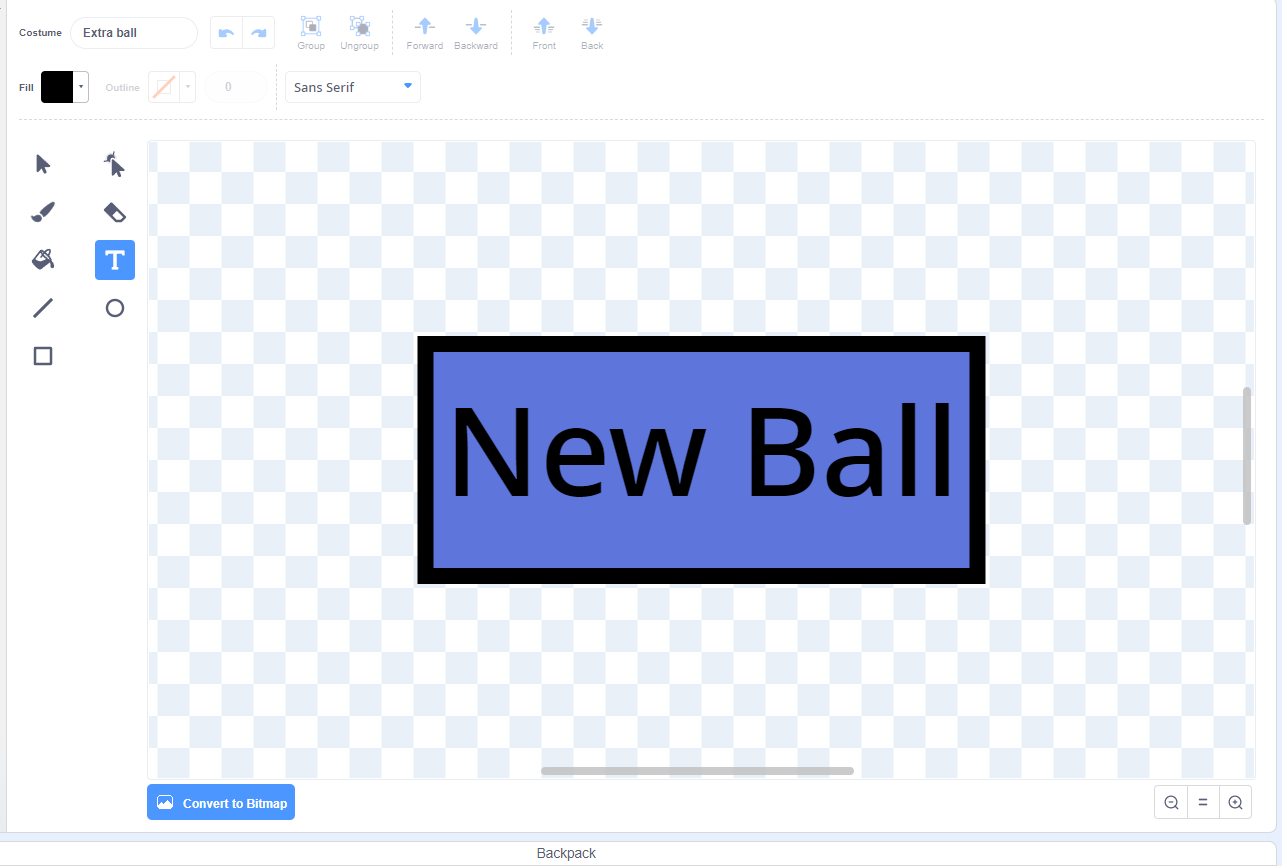Screen dimensions: 1282x866
Task: Open the Outline color dropdown arrow
Action: [x=188, y=87]
